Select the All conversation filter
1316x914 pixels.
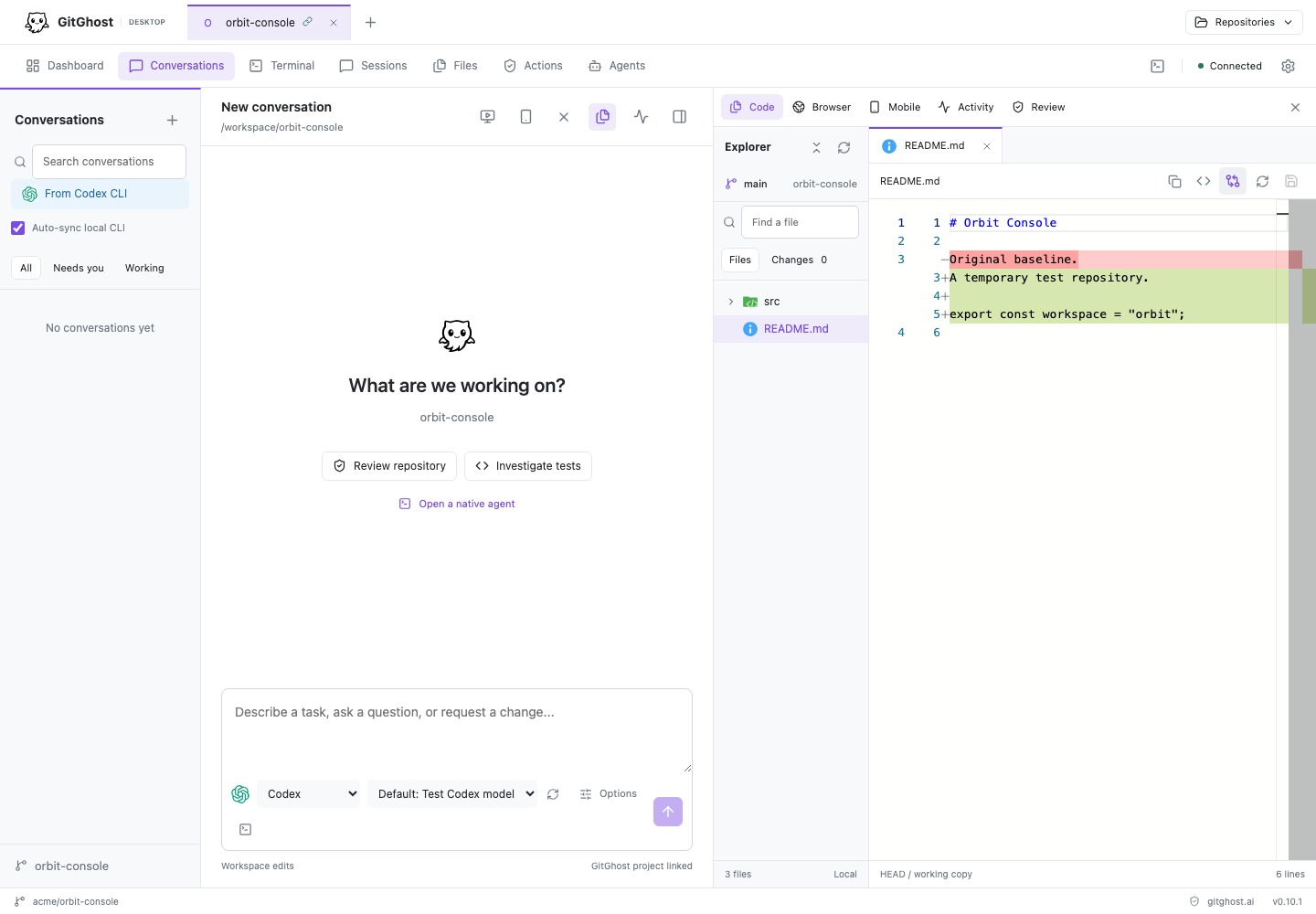26,268
